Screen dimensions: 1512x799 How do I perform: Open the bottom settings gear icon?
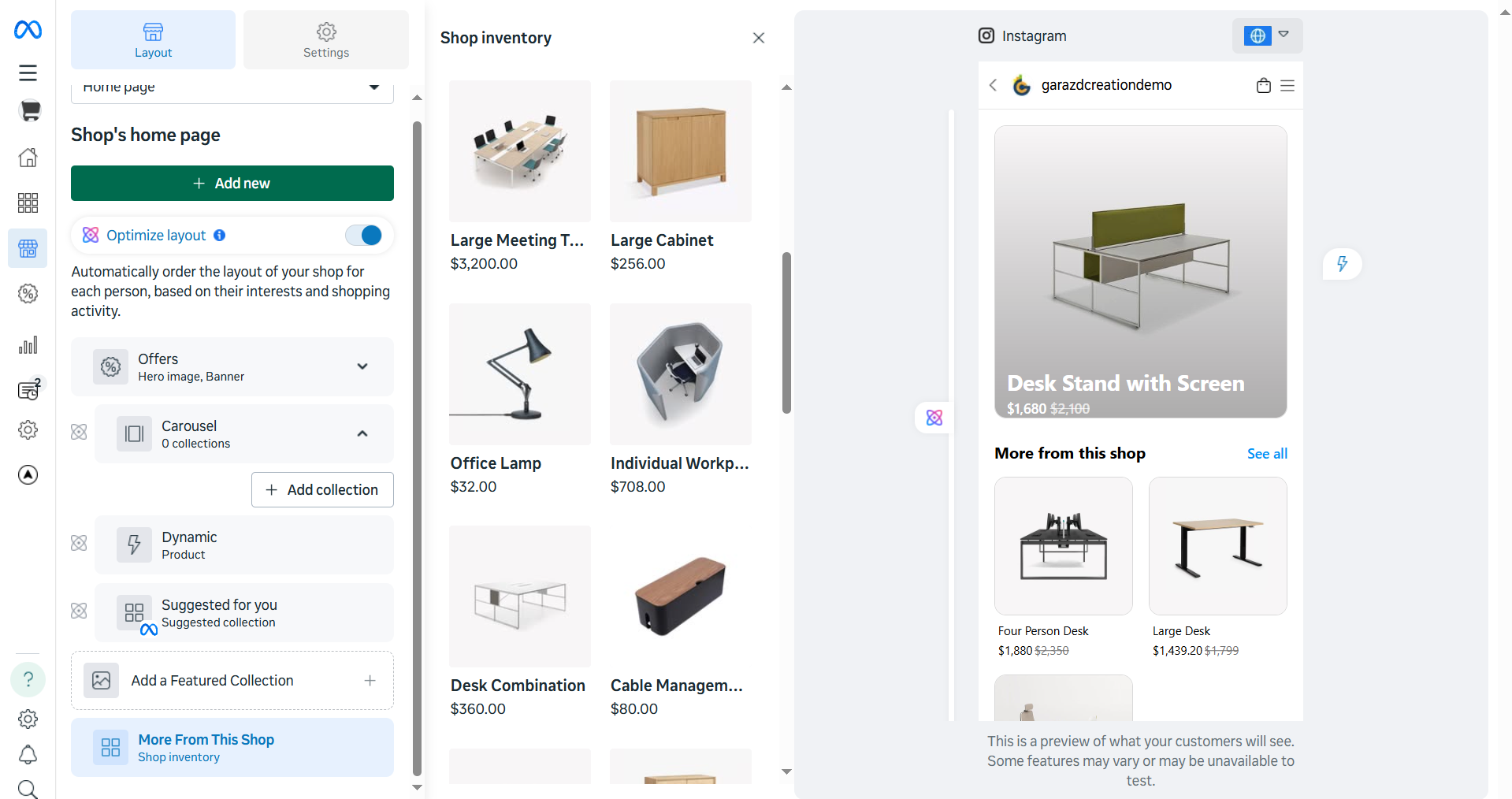pyautogui.click(x=28, y=719)
